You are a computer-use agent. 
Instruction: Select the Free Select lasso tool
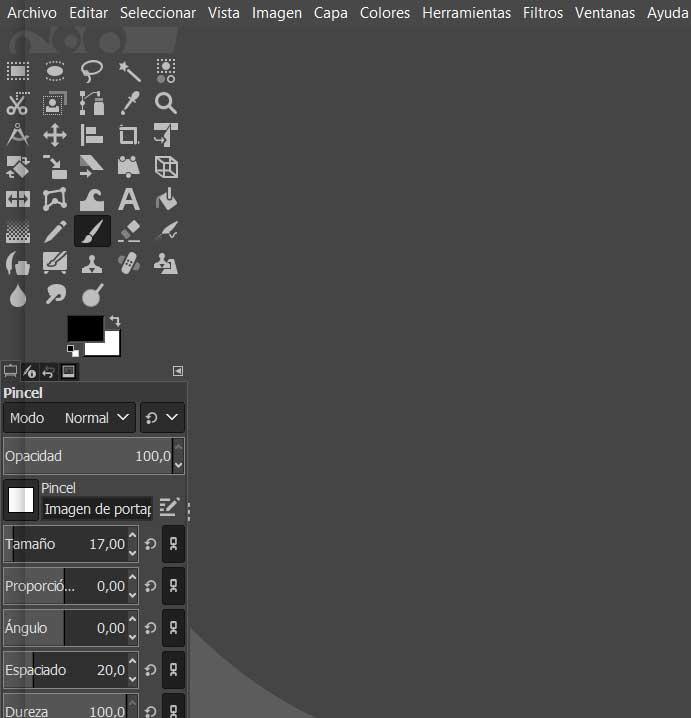[x=92, y=71]
